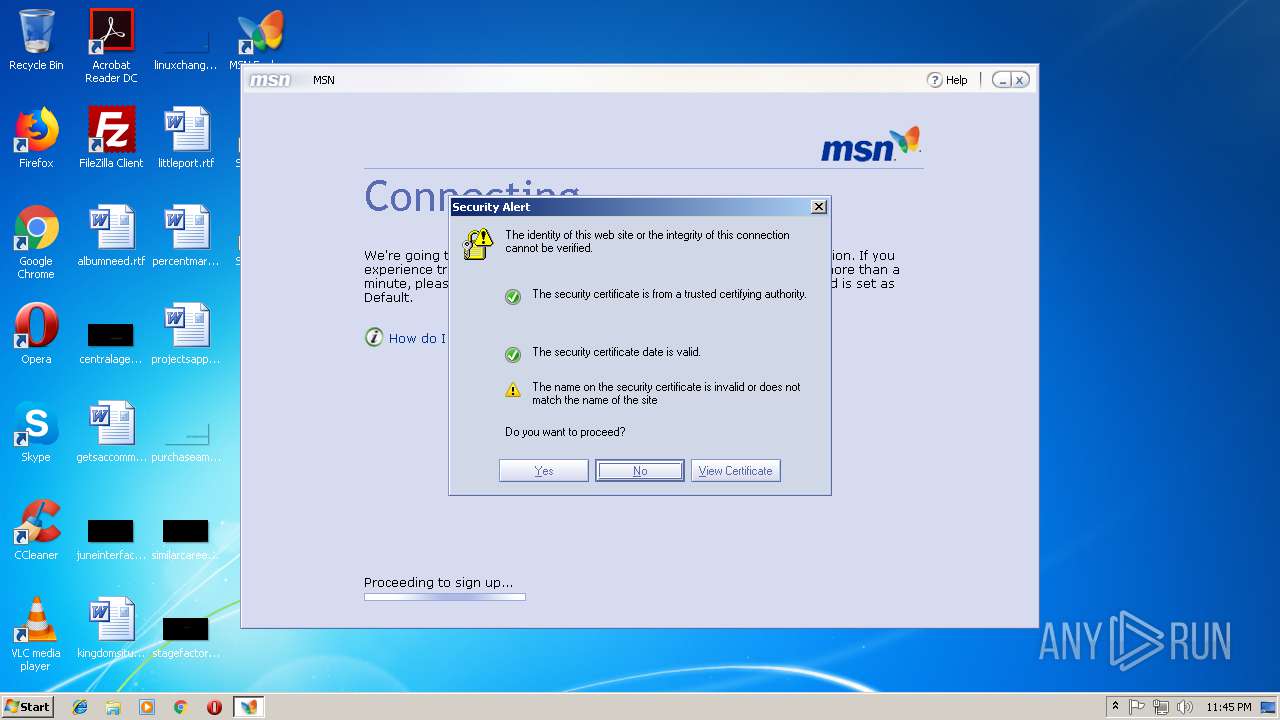
Task: Open Opera from the taskbar
Action: pyautogui.click(x=214, y=707)
